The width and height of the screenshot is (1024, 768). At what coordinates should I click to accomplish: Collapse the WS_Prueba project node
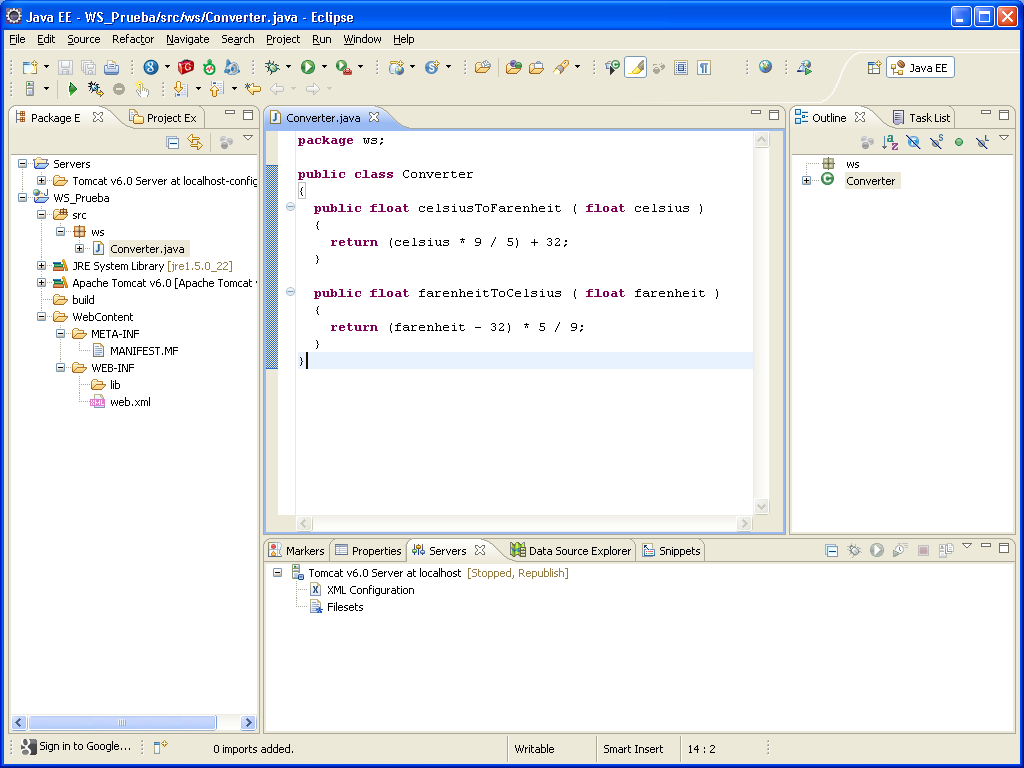(x=23, y=197)
